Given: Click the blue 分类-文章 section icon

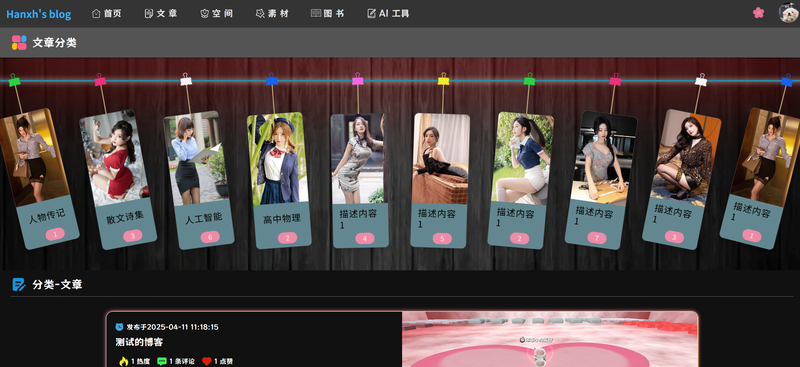Looking at the screenshot, I should click(19, 284).
